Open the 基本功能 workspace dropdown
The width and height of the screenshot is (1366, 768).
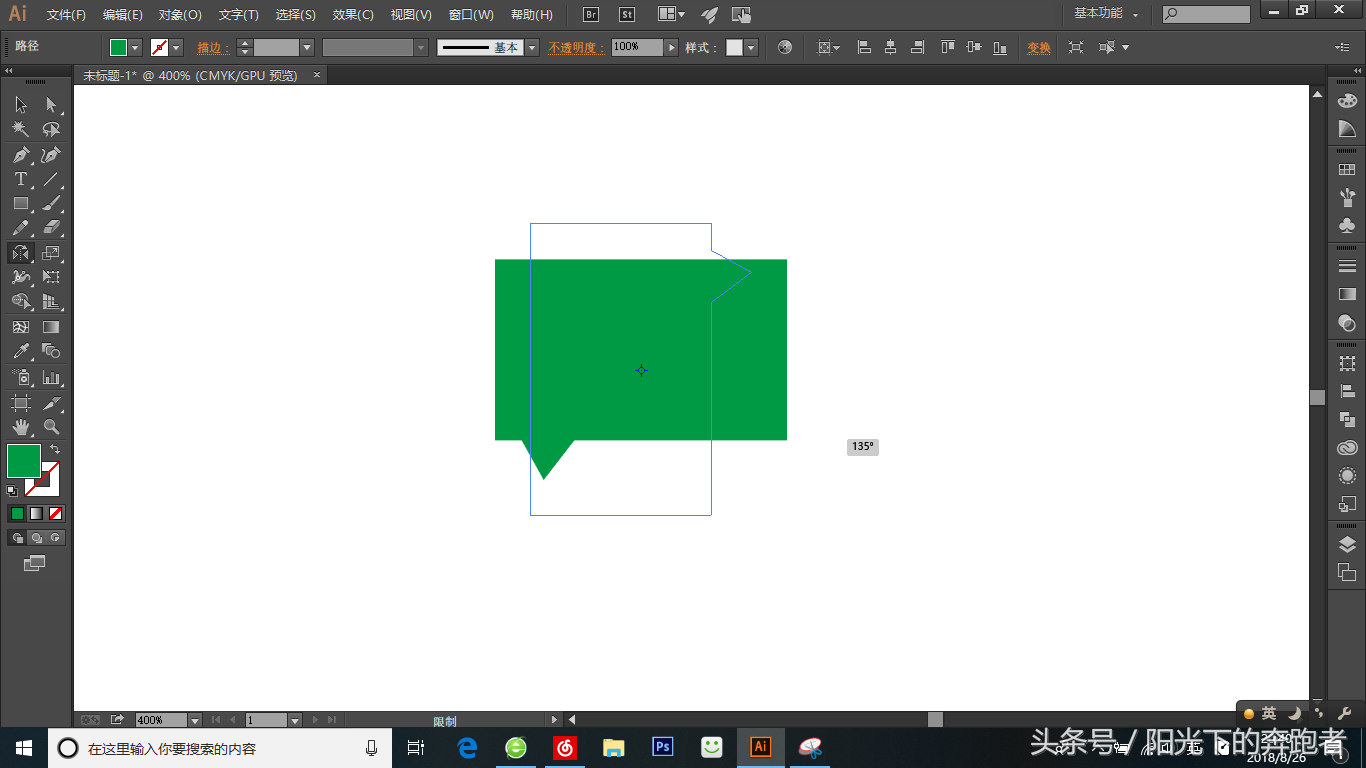coord(1105,14)
